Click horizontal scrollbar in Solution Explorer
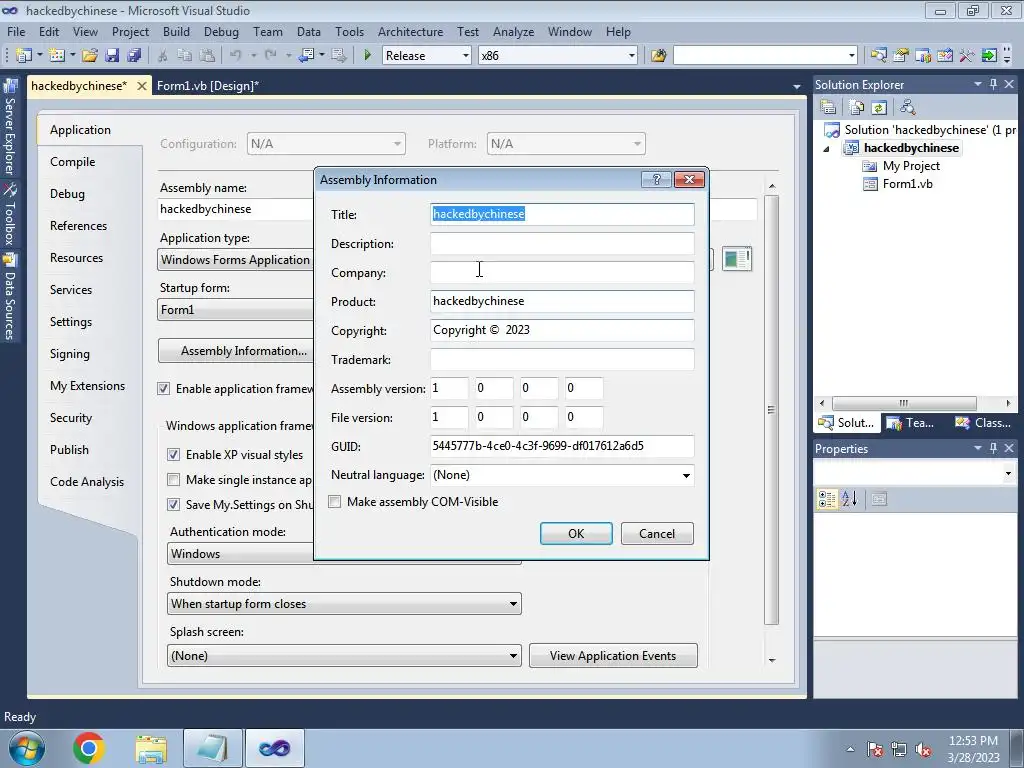The height and width of the screenshot is (768, 1024). (904, 403)
